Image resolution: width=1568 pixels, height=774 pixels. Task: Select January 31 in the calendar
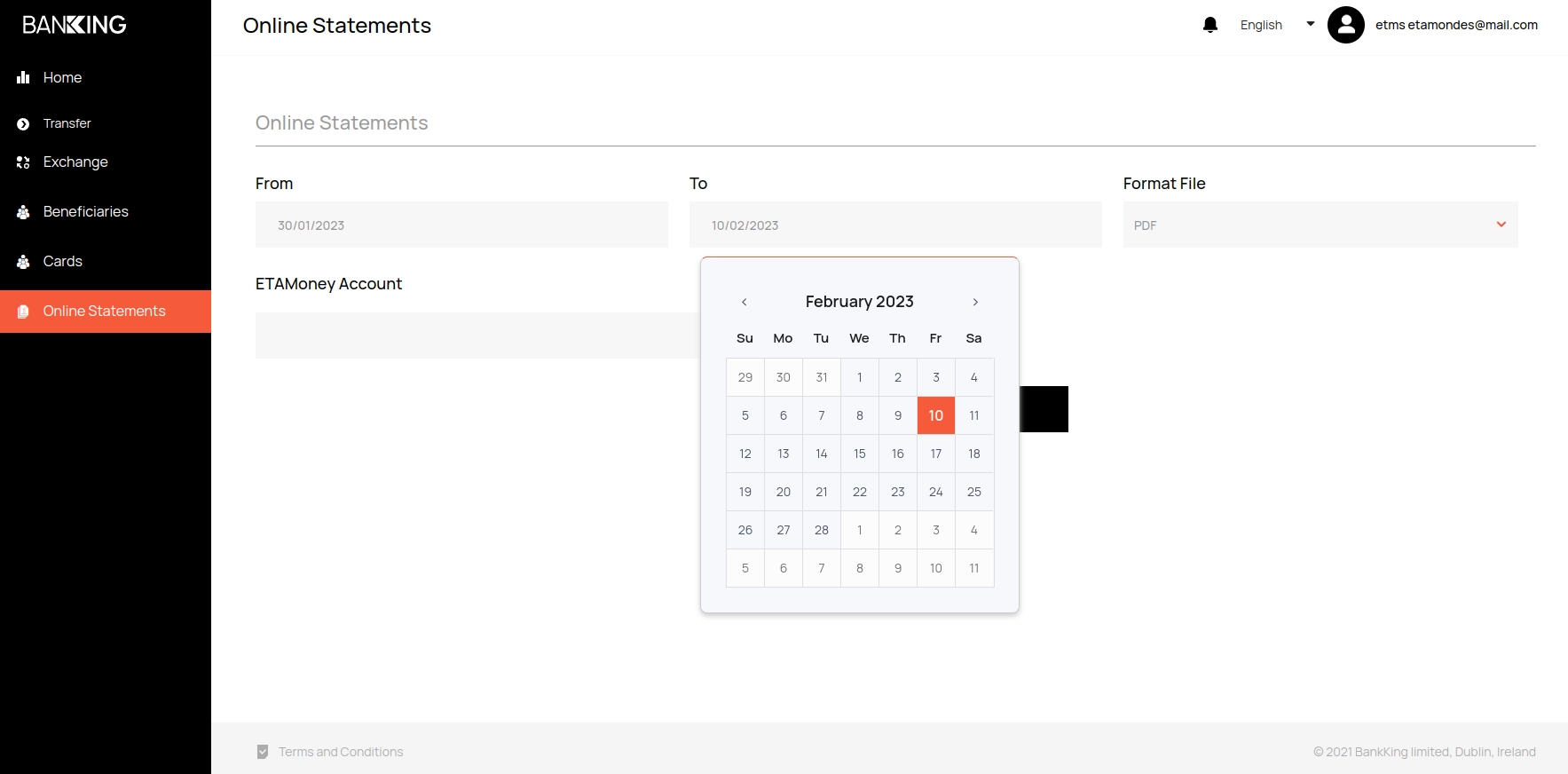[822, 377]
